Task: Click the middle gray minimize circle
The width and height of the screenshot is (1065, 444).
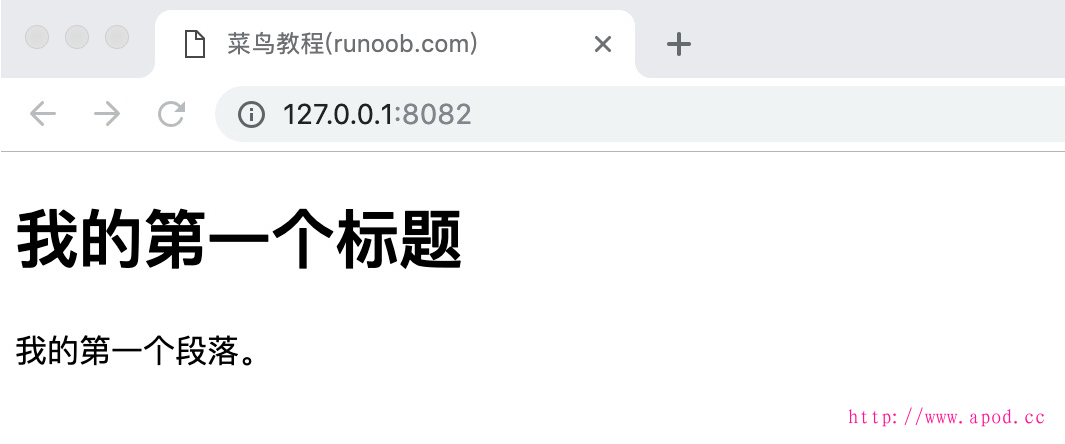Action: point(77,37)
